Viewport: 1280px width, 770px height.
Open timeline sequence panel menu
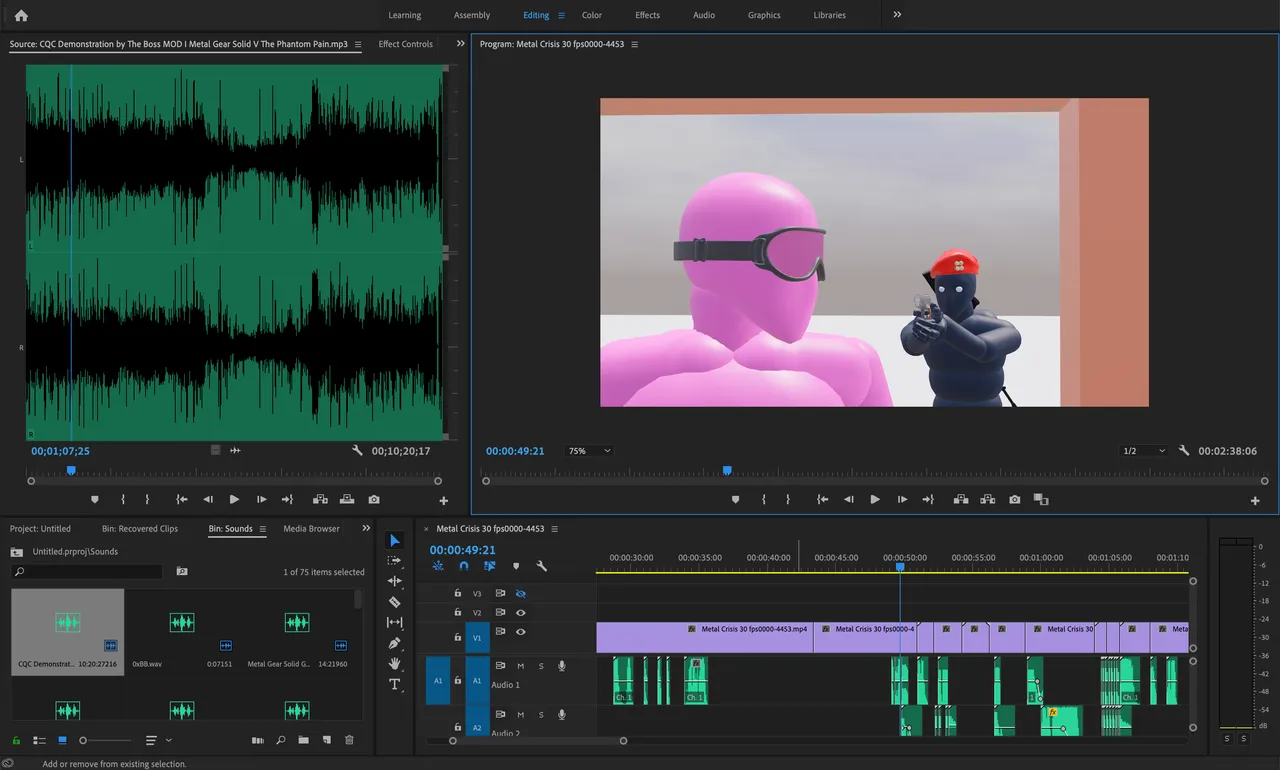coord(554,528)
